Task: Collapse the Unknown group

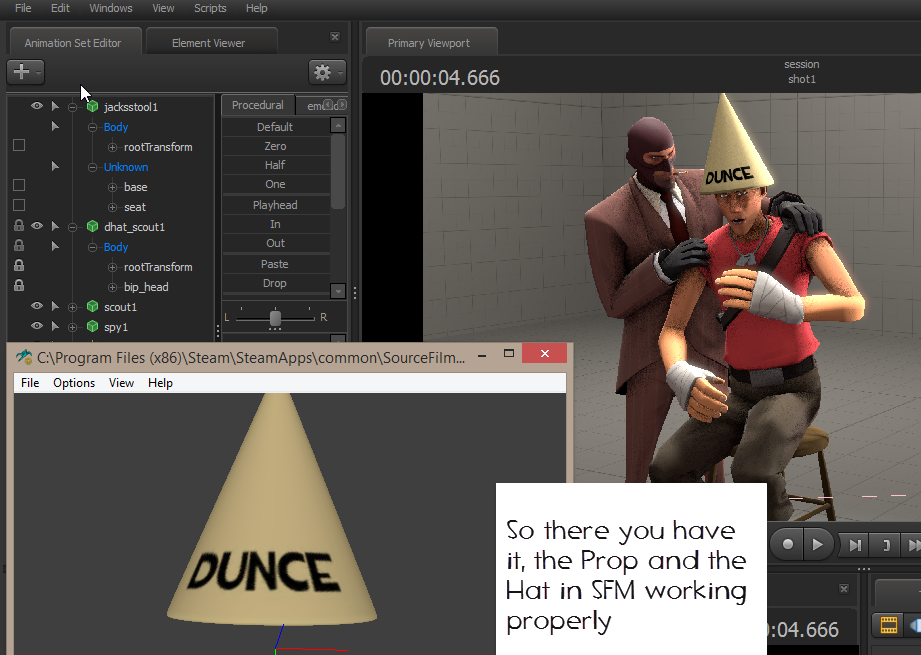Action: pyautogui.click(x=92, y=167)
